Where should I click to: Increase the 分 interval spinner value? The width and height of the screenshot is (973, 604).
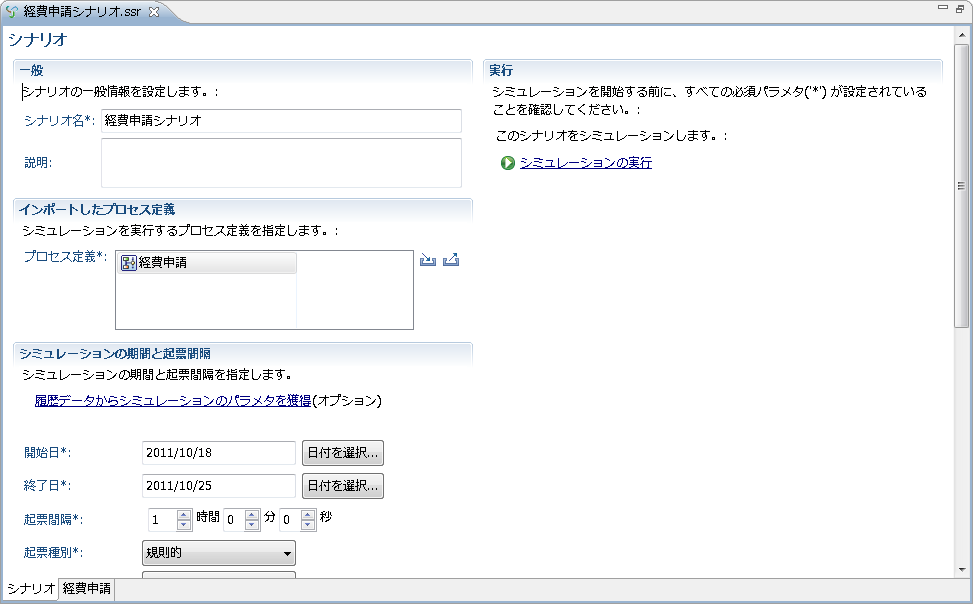coord(251,515)
